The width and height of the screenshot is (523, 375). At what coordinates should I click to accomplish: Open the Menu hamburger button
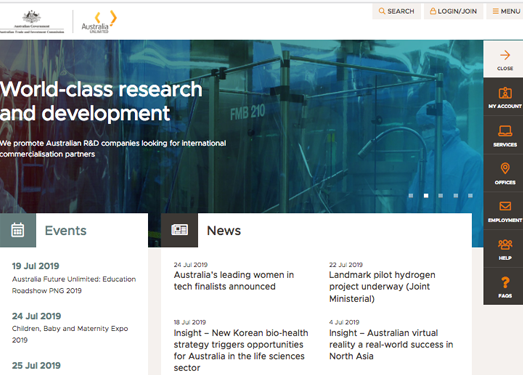[x=506, y=11]
